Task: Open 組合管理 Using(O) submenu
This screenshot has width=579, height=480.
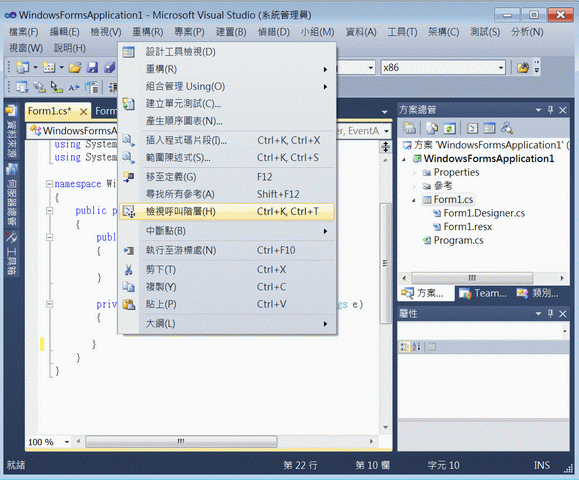Action: 227,86
